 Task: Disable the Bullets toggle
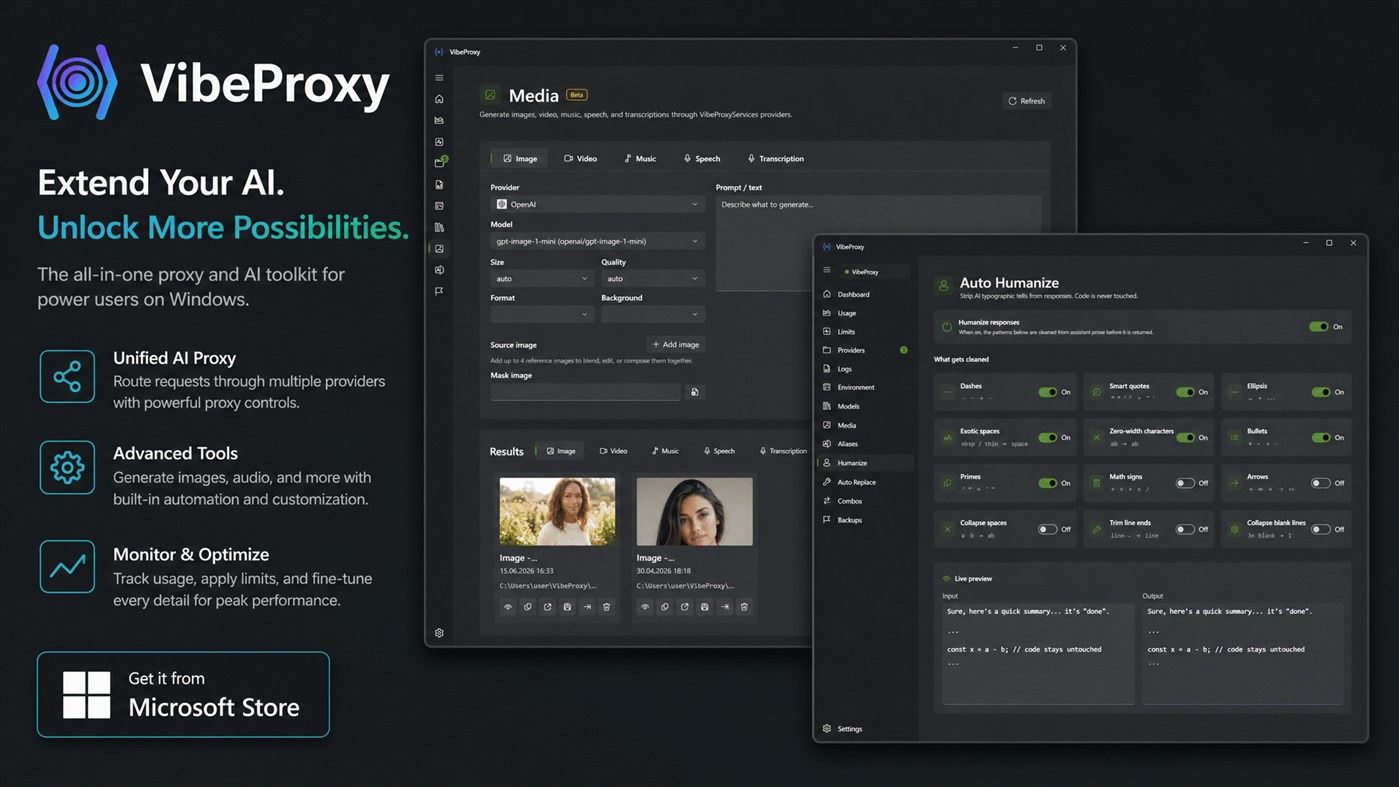pos(1321,437)
